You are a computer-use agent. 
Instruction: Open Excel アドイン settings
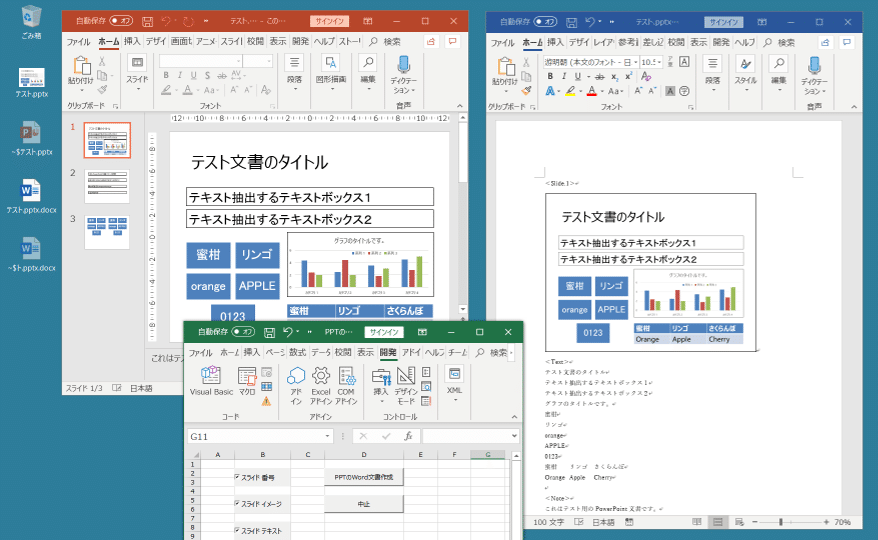tap(321, 385)
